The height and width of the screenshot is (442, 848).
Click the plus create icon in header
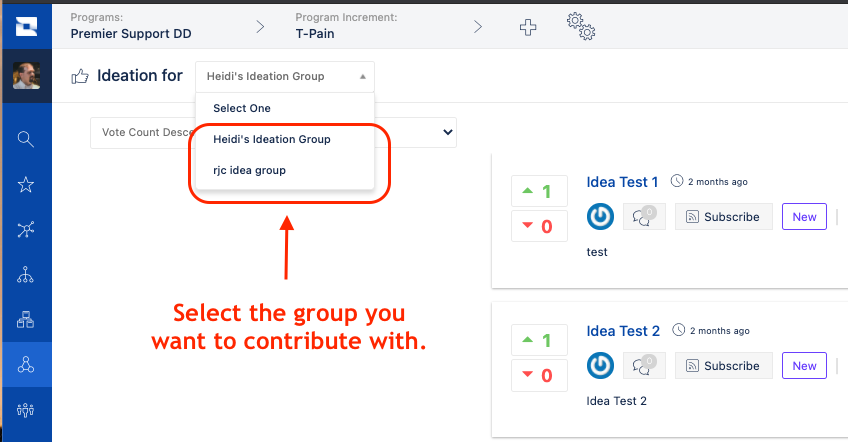528,27
